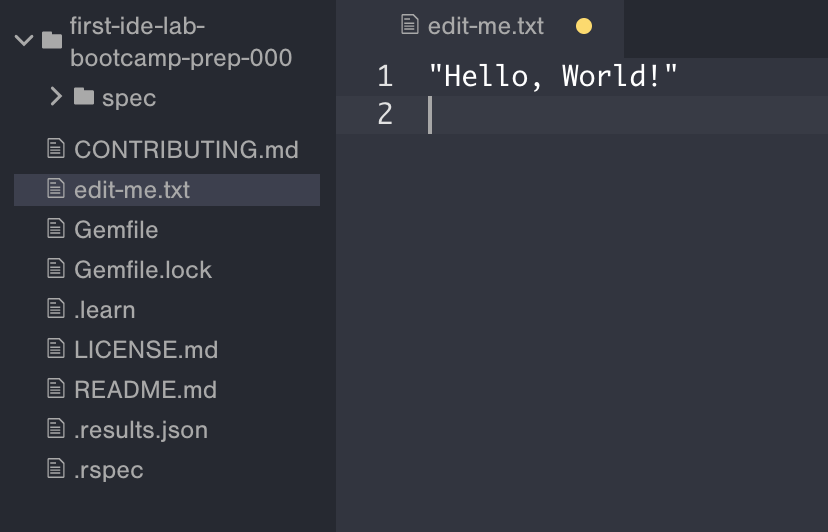
Task: Click the file icon beside .results.json
Action: pos(56,430)
